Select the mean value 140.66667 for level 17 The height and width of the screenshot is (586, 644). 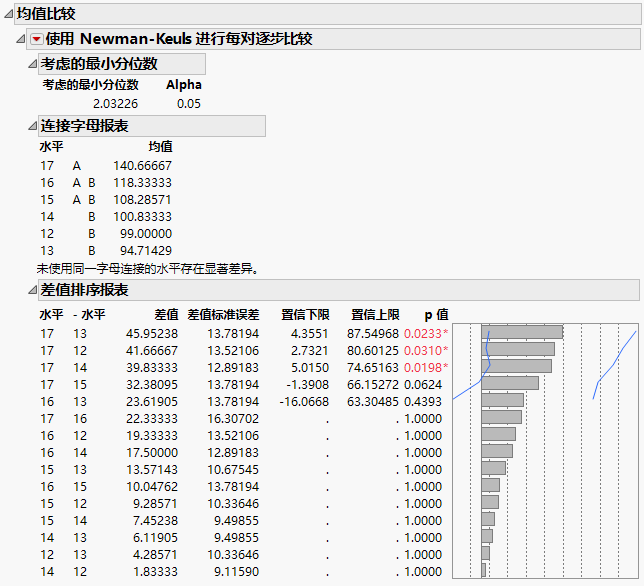[145, 165]
